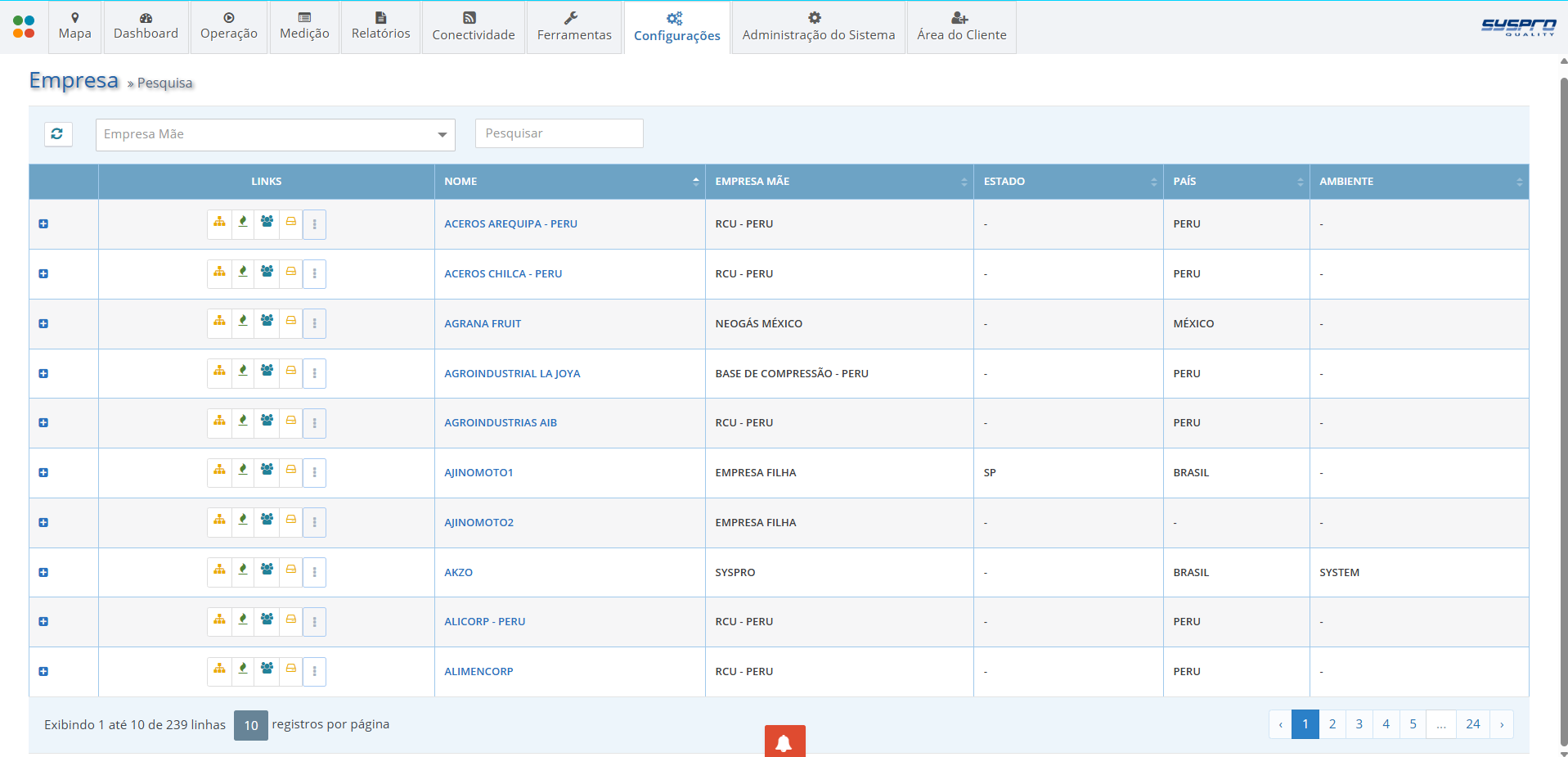Screen dimensions: 1568x757
Task: Sort table by NOME column
Action: coord(570,182)
